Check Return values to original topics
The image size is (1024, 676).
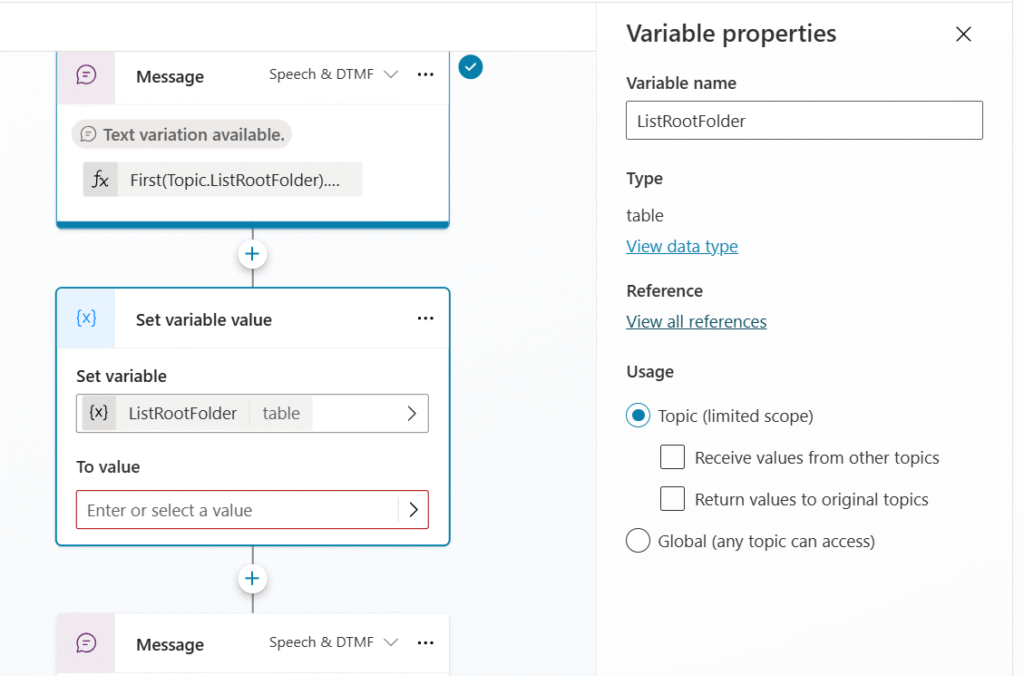[672, 499]
